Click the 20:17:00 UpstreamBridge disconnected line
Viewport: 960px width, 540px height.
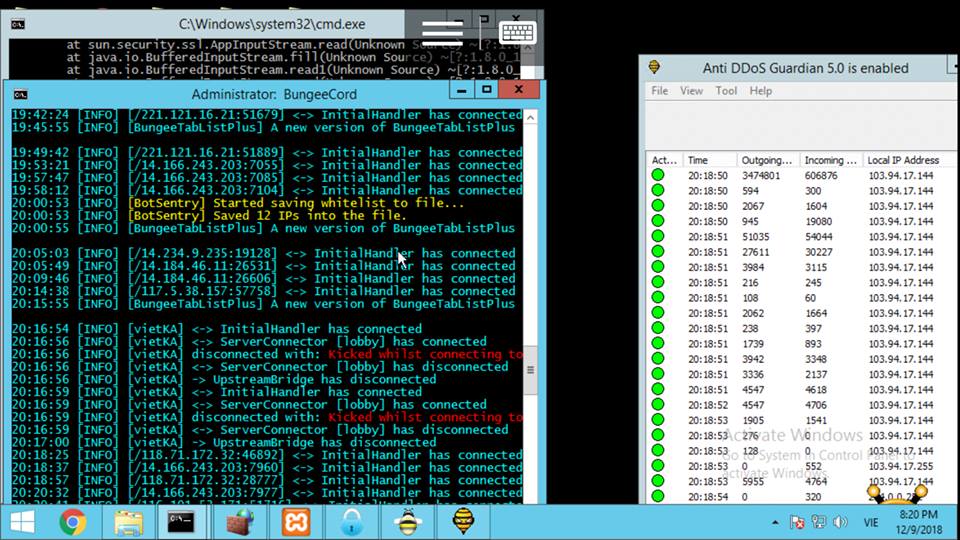point(223,442)
